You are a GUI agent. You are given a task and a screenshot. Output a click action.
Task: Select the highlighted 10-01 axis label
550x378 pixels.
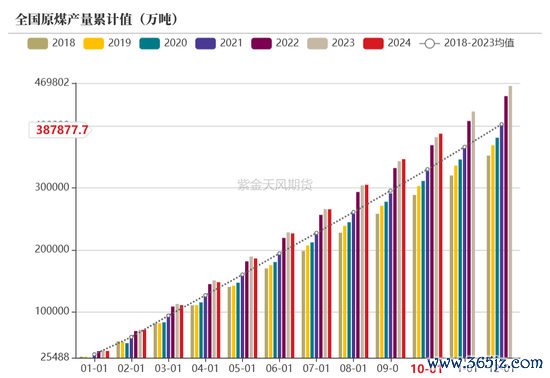[426, 369]
